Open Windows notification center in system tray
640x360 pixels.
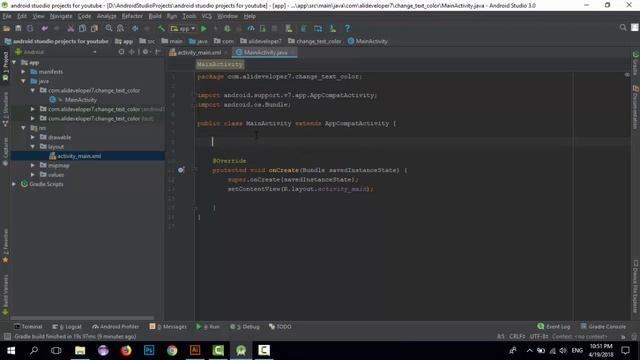coord(626,350)
